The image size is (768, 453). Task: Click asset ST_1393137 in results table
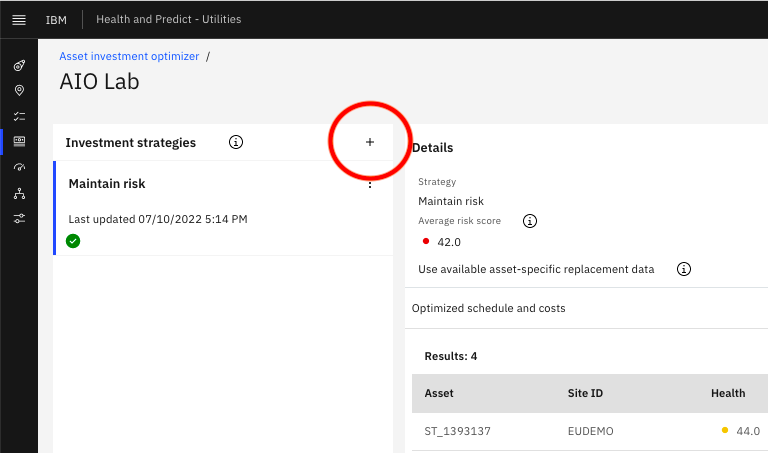[x=457, y=431]
